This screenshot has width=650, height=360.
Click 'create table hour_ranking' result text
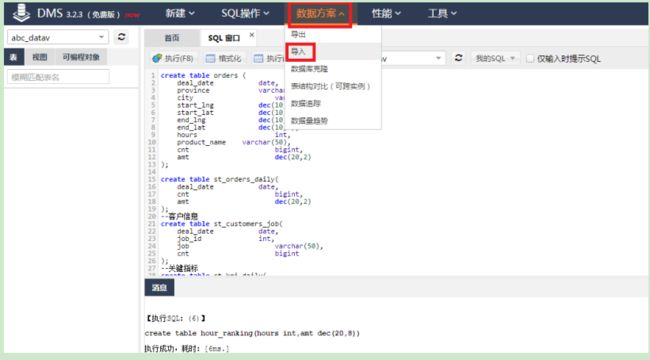pos(252,333)
